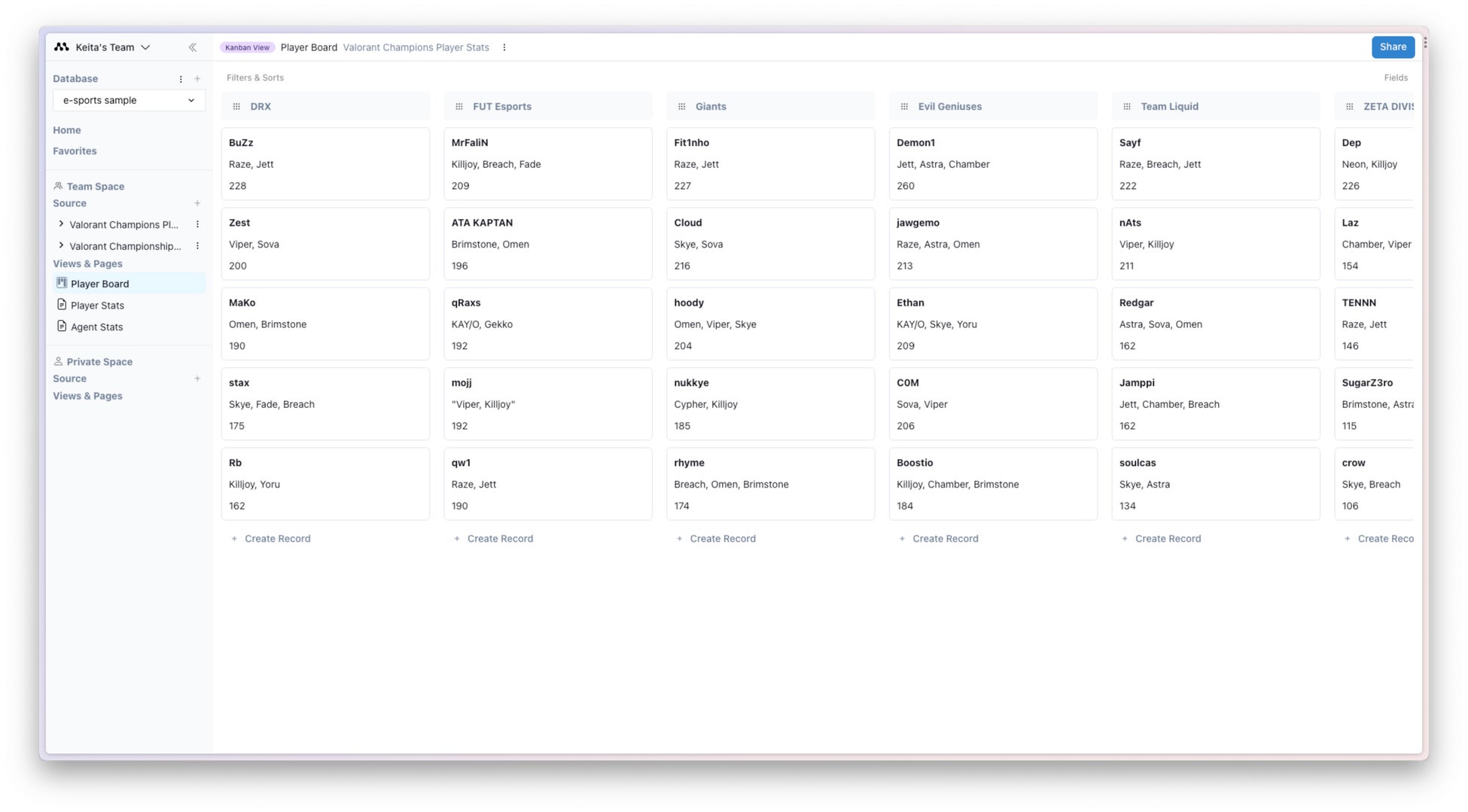Open Keita's Team workspace dropdown
1468x812 pixels.
[x=113, y=47]
